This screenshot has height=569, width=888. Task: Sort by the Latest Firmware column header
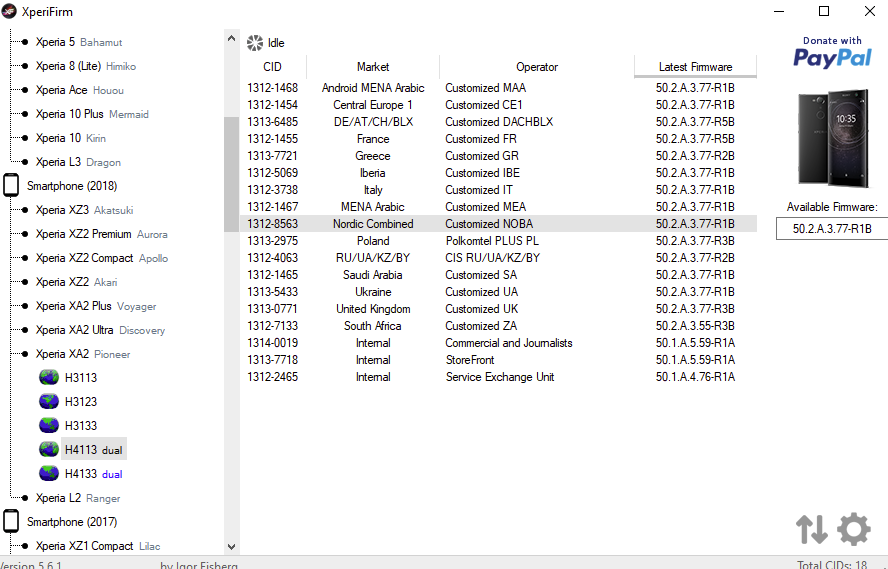[x=695, y=67]
